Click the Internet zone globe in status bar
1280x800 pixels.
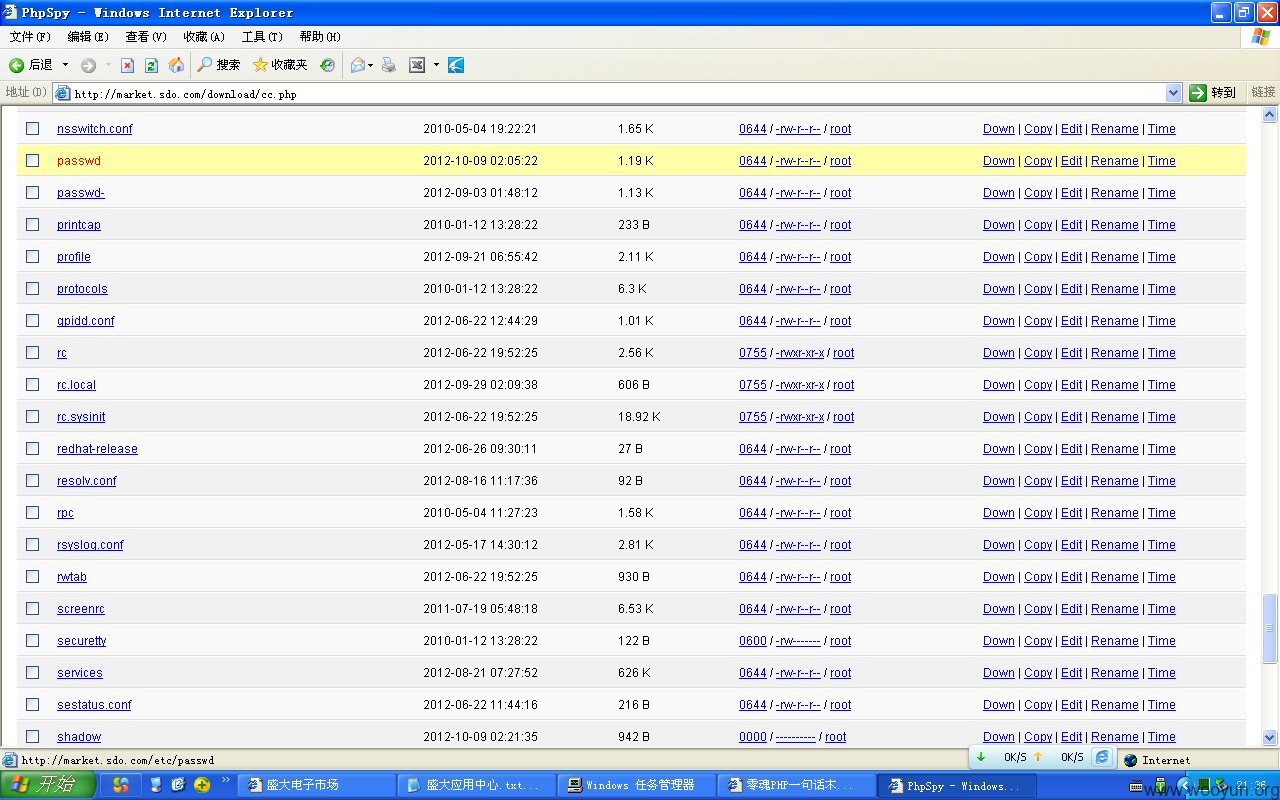[x=1131, y=760]
